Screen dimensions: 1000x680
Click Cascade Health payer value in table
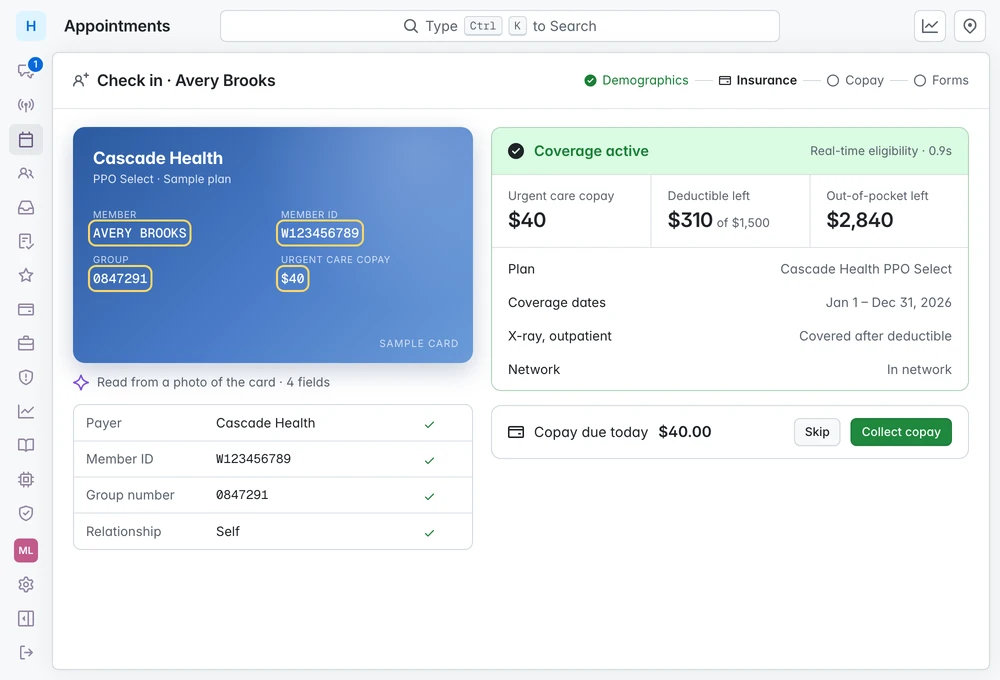click(265, 423)
